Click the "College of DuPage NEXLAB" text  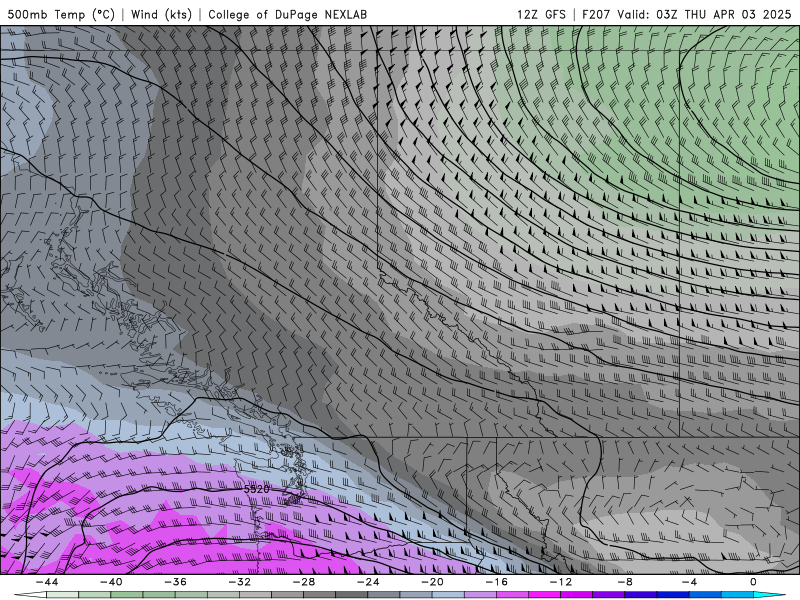[287, 14]
